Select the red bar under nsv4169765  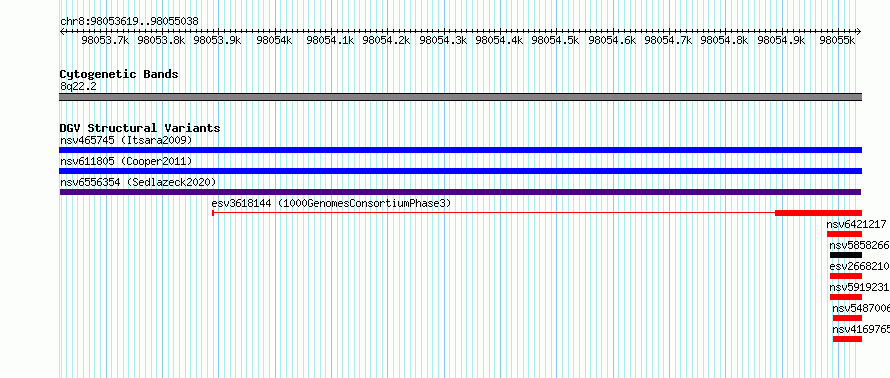pos(847,339)
